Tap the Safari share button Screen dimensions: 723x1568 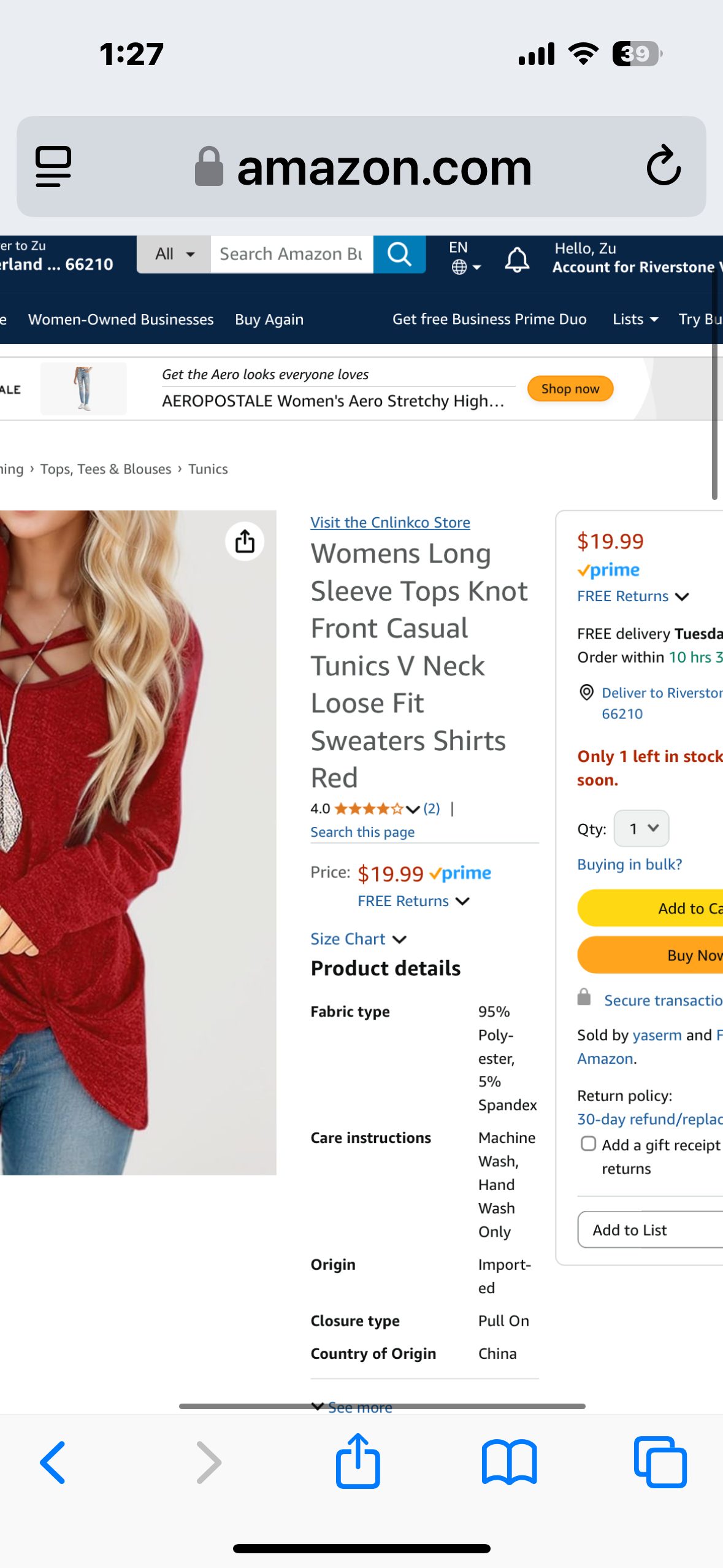pos(358,1461)
